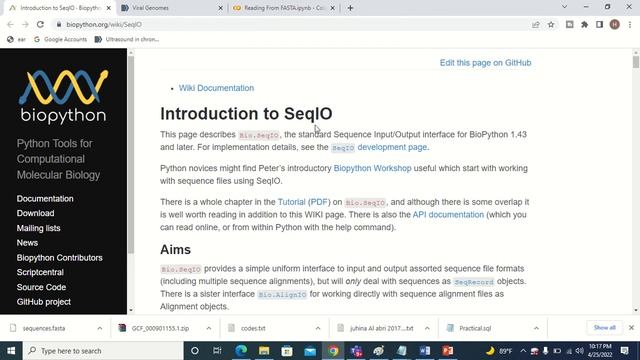This screenshot has width=640, height=360.
Task: Open the Windows Start menu
Action: coord(11,351)
